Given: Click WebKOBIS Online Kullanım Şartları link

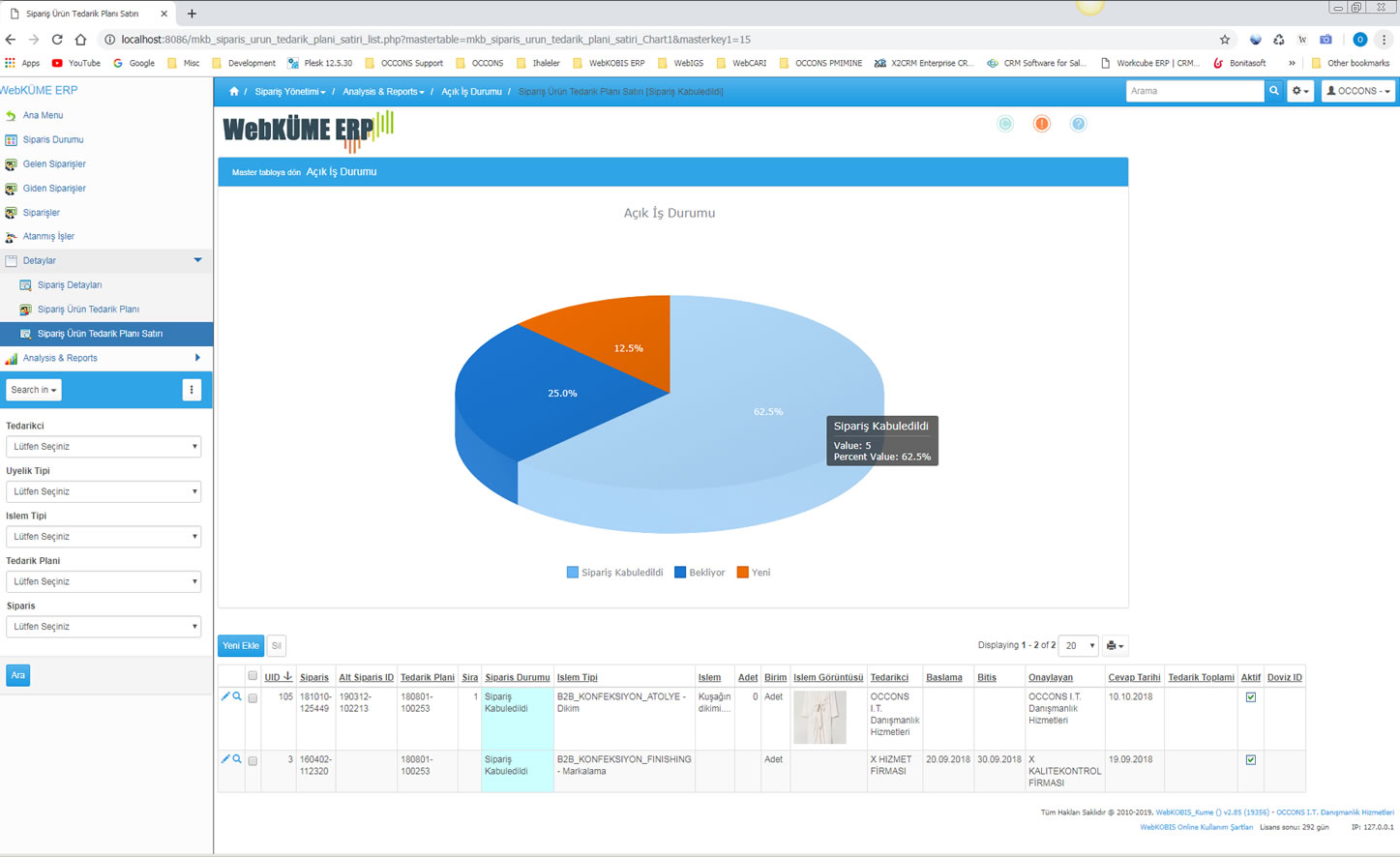Looking at the screenshot, I should [1196, 828].
